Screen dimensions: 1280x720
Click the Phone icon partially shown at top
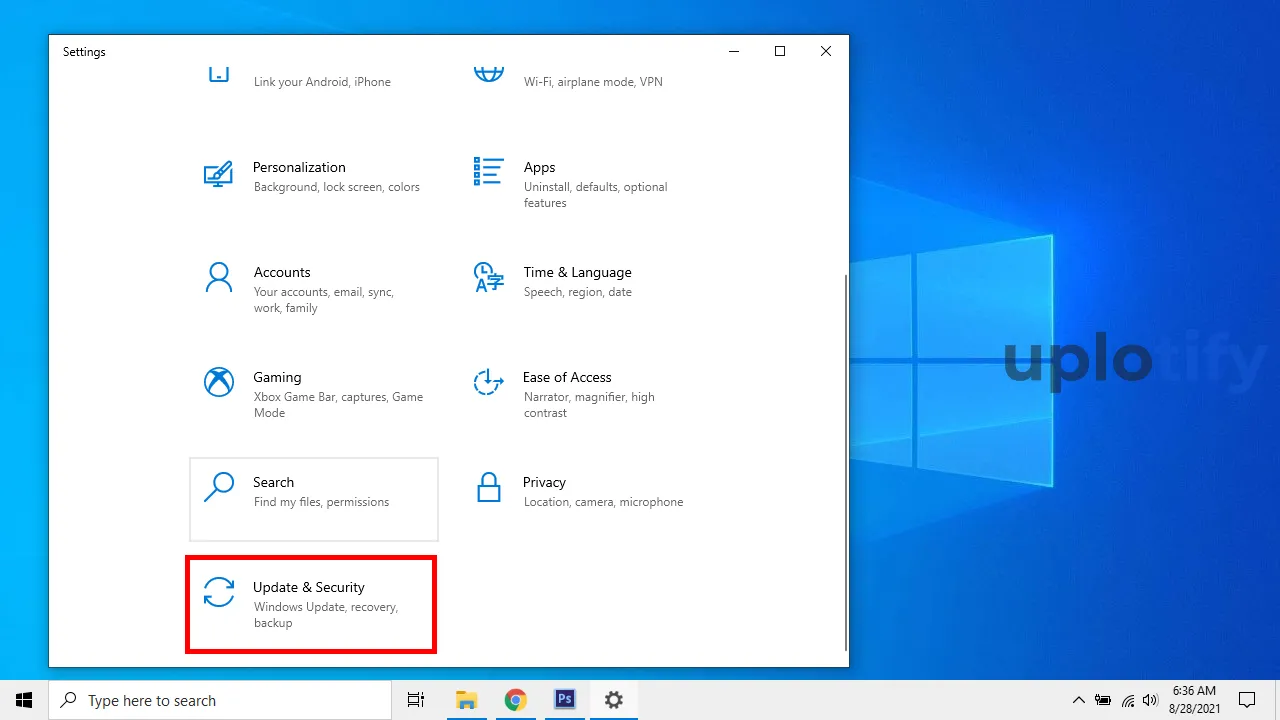218,75
